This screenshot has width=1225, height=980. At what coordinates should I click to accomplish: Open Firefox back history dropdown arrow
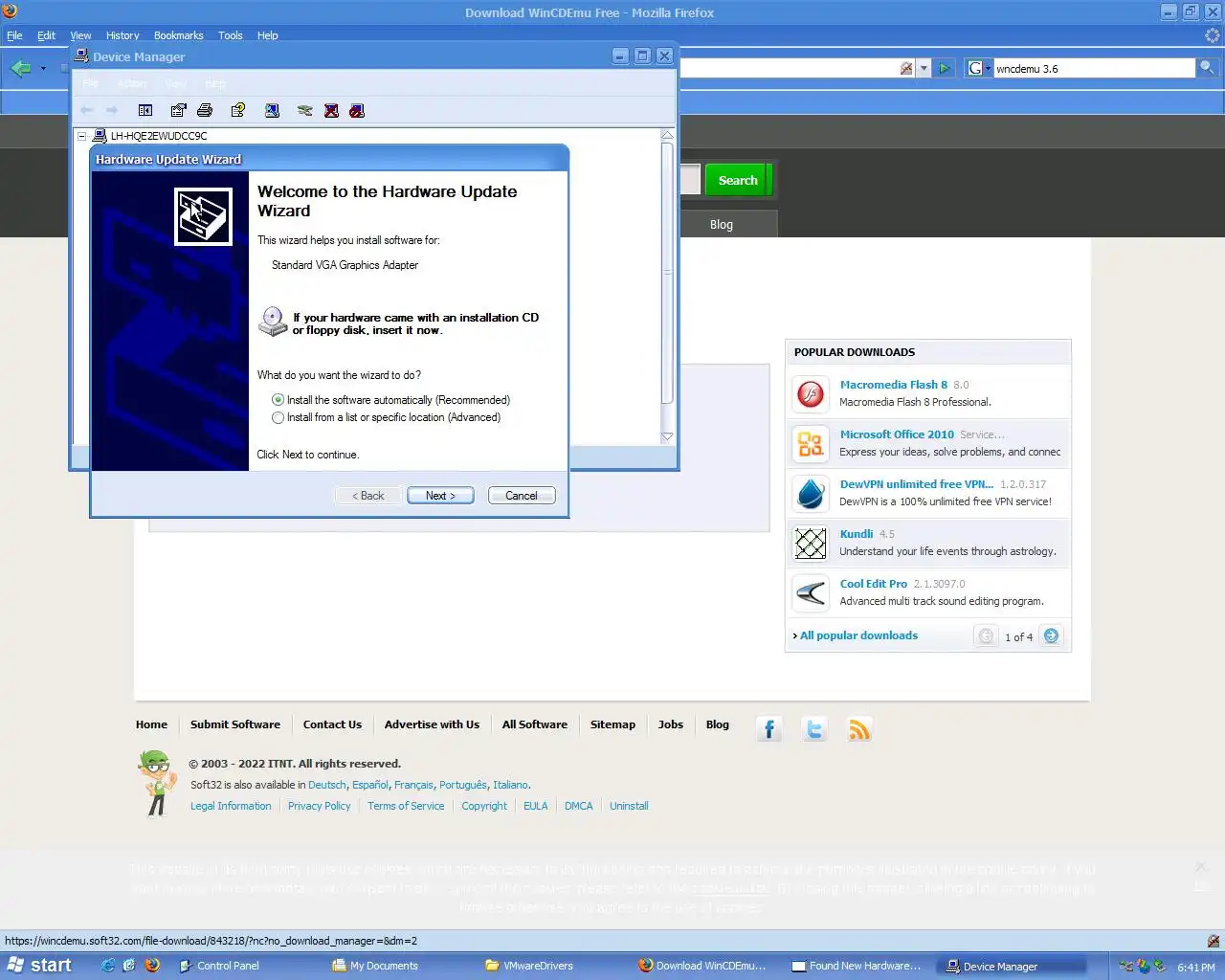click(x=43, y=68)
